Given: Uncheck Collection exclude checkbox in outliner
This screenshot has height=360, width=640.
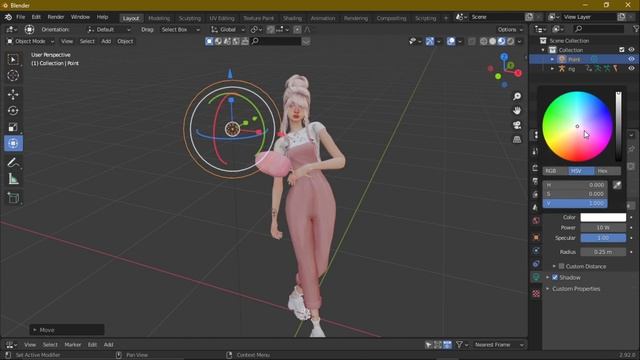Looking at the screenshot, I should click(x=622, y=50).
